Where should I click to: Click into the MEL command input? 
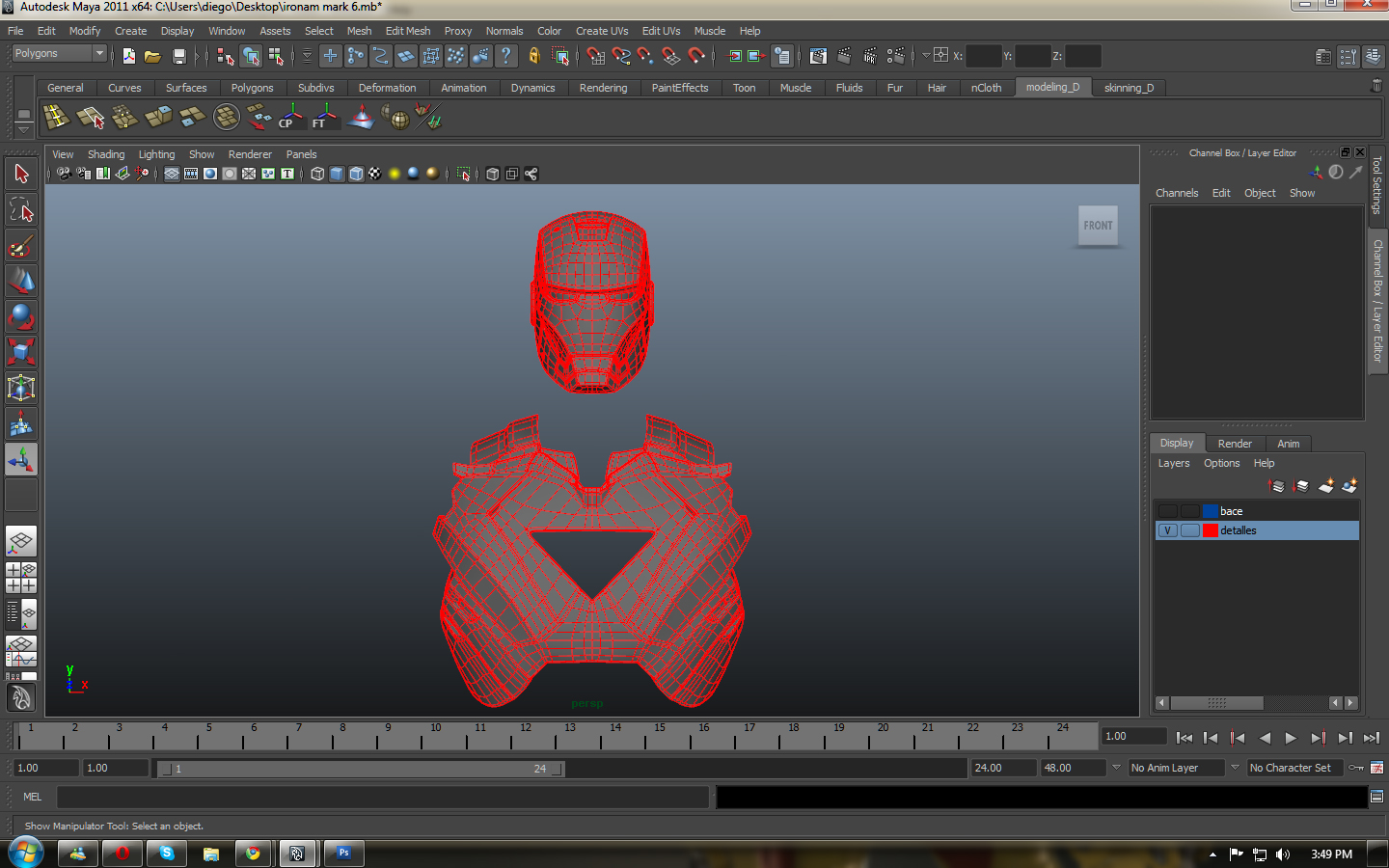[x=383, y=797]
